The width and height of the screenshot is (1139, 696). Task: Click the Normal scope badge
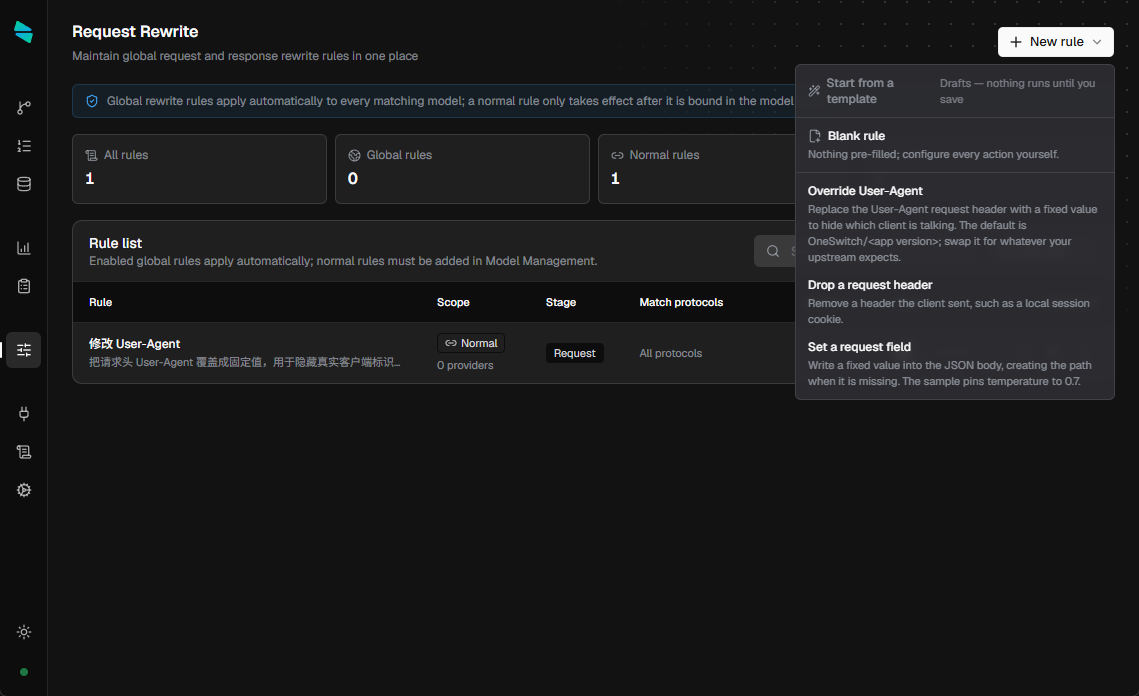[471, 343]
